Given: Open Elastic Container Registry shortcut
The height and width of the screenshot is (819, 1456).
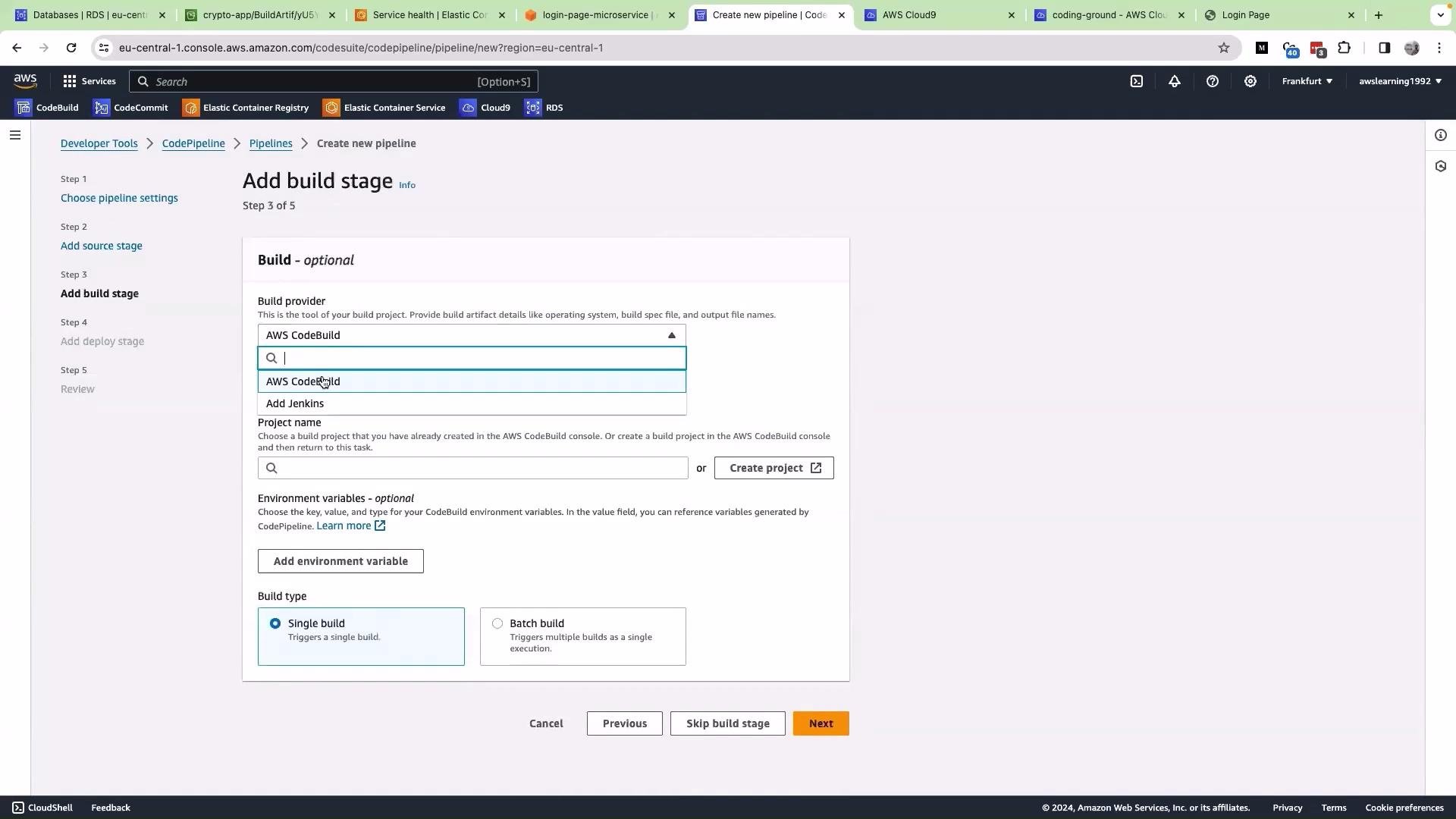Looking at the screenshot, I should click(246, 108).
